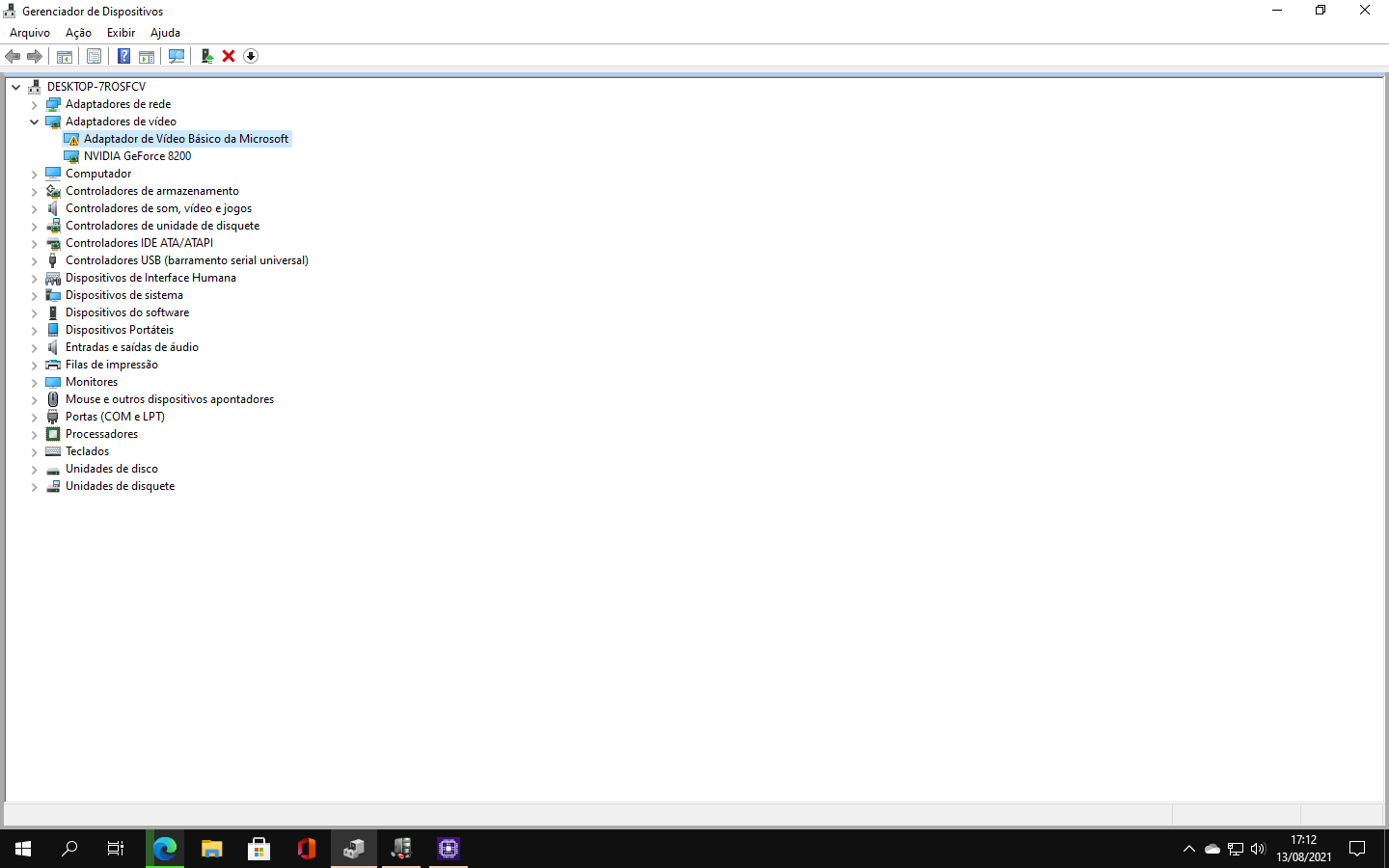
Task: Click the blue Help question mark icon
Action: pyautogui.click(x=123, y=56)
